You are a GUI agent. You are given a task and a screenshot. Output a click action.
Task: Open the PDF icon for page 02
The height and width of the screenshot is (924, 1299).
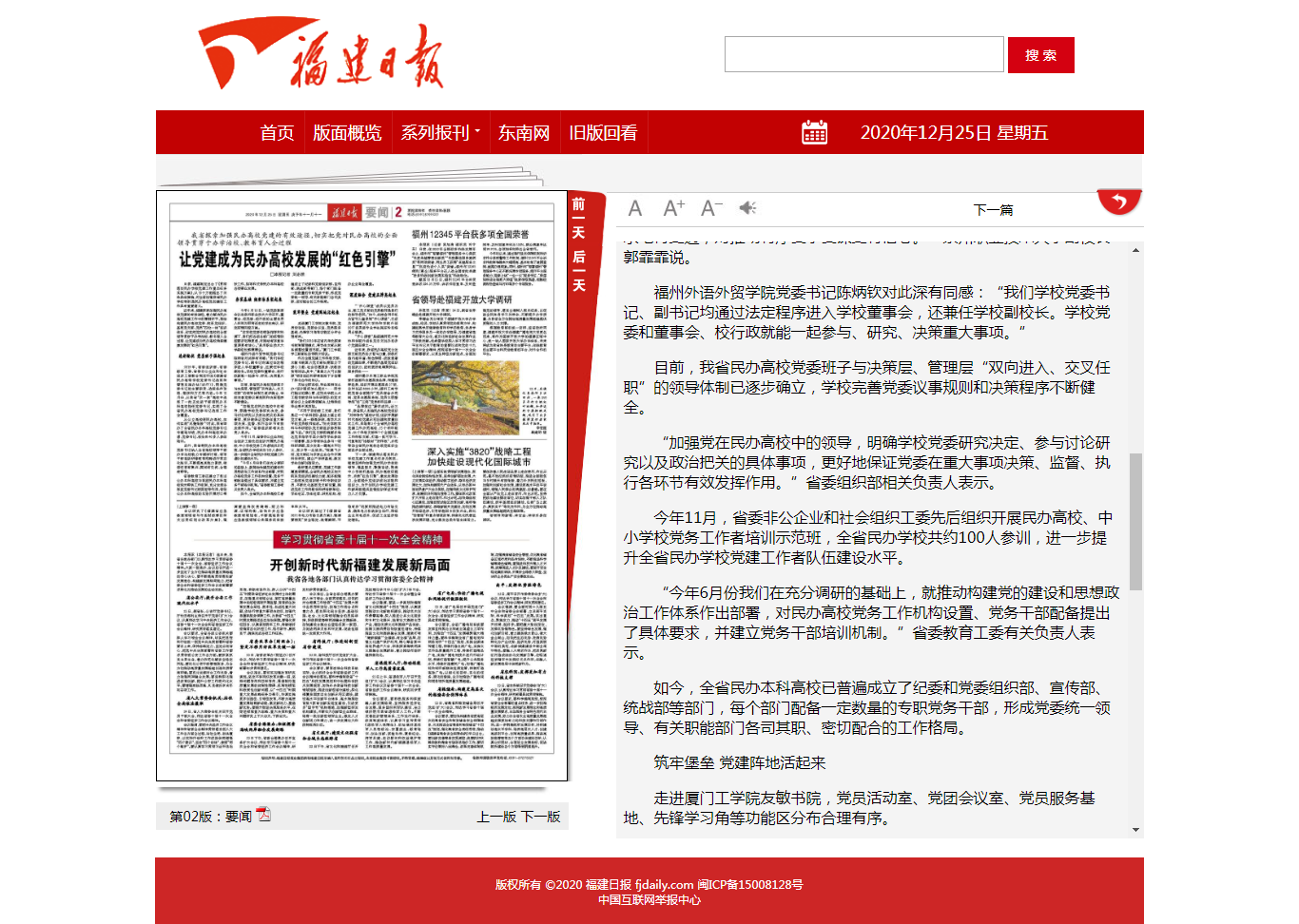pos(263,815)
